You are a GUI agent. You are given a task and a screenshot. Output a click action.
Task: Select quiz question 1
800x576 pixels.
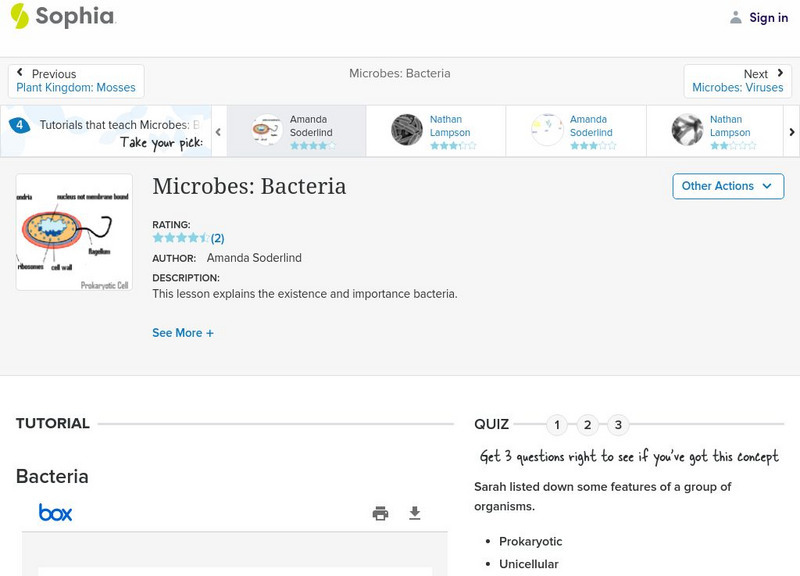coord(557,425)
